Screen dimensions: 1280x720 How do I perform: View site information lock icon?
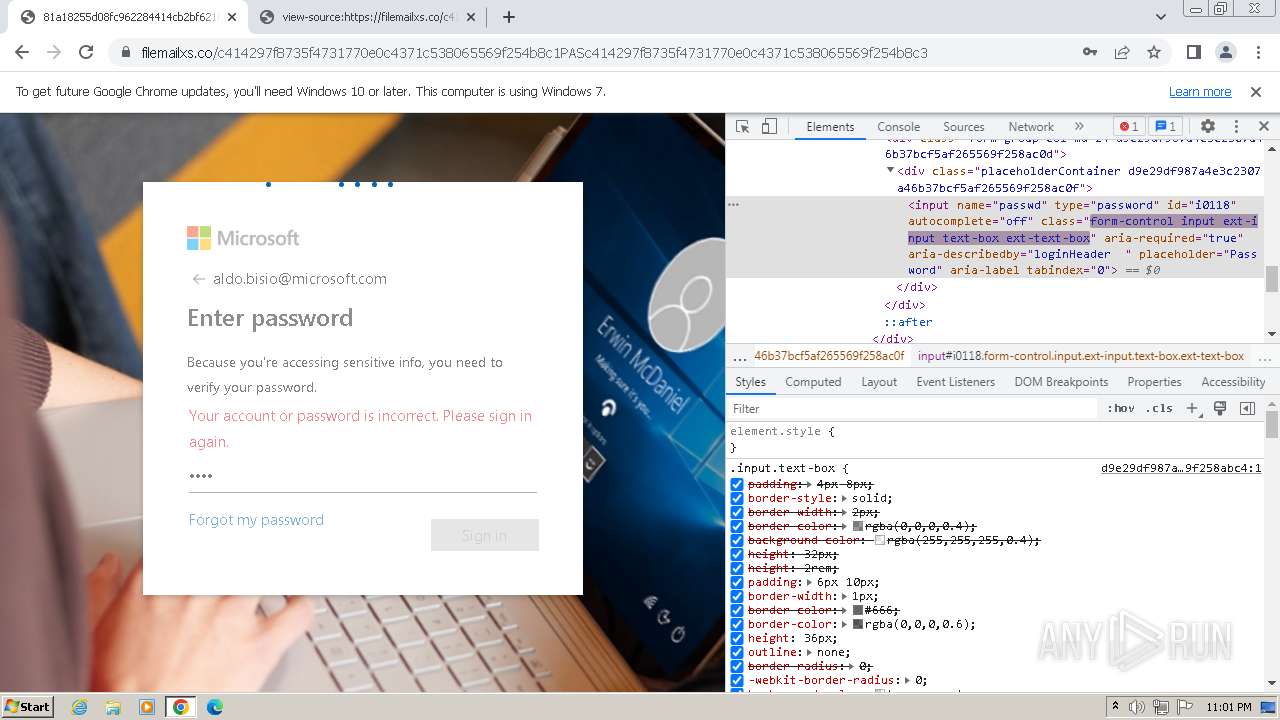[126, 53]
